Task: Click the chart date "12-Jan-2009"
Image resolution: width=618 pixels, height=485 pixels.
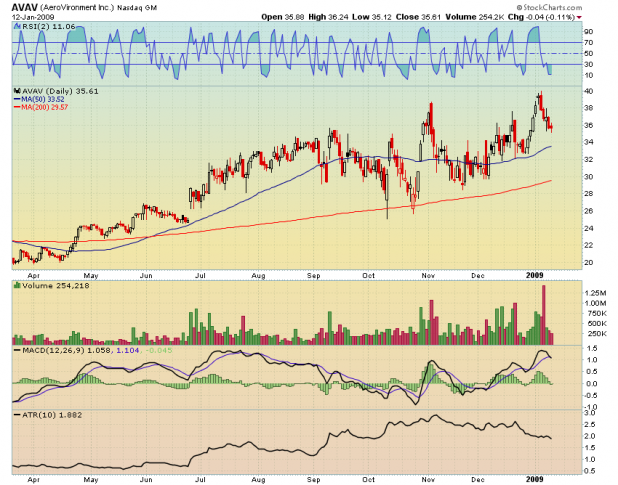Action: click(x=33, y=17)
